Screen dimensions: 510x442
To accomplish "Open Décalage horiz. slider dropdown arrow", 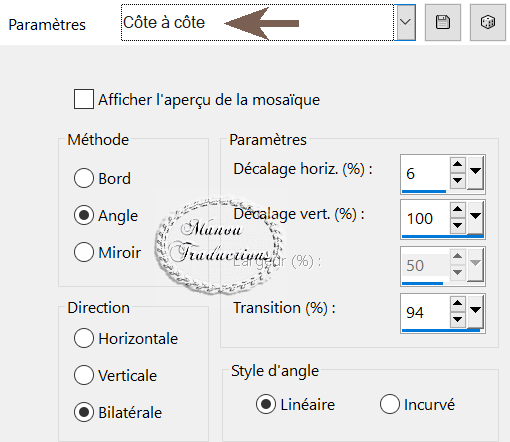I will 476,173.
